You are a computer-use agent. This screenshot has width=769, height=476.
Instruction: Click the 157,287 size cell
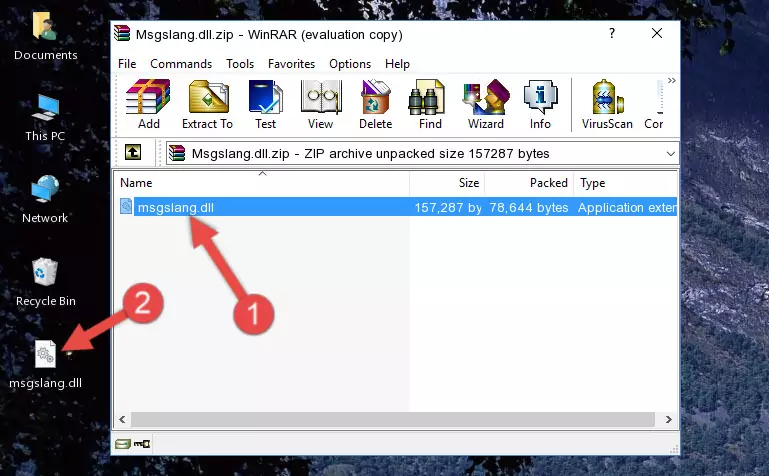click(x=448, y=207)
